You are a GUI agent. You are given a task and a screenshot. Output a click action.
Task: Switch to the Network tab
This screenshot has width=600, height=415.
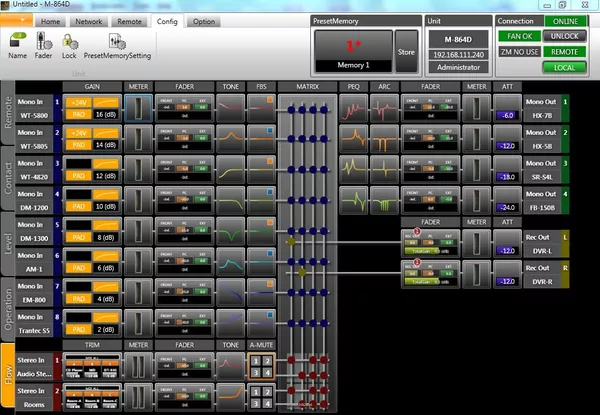[88, 21]
